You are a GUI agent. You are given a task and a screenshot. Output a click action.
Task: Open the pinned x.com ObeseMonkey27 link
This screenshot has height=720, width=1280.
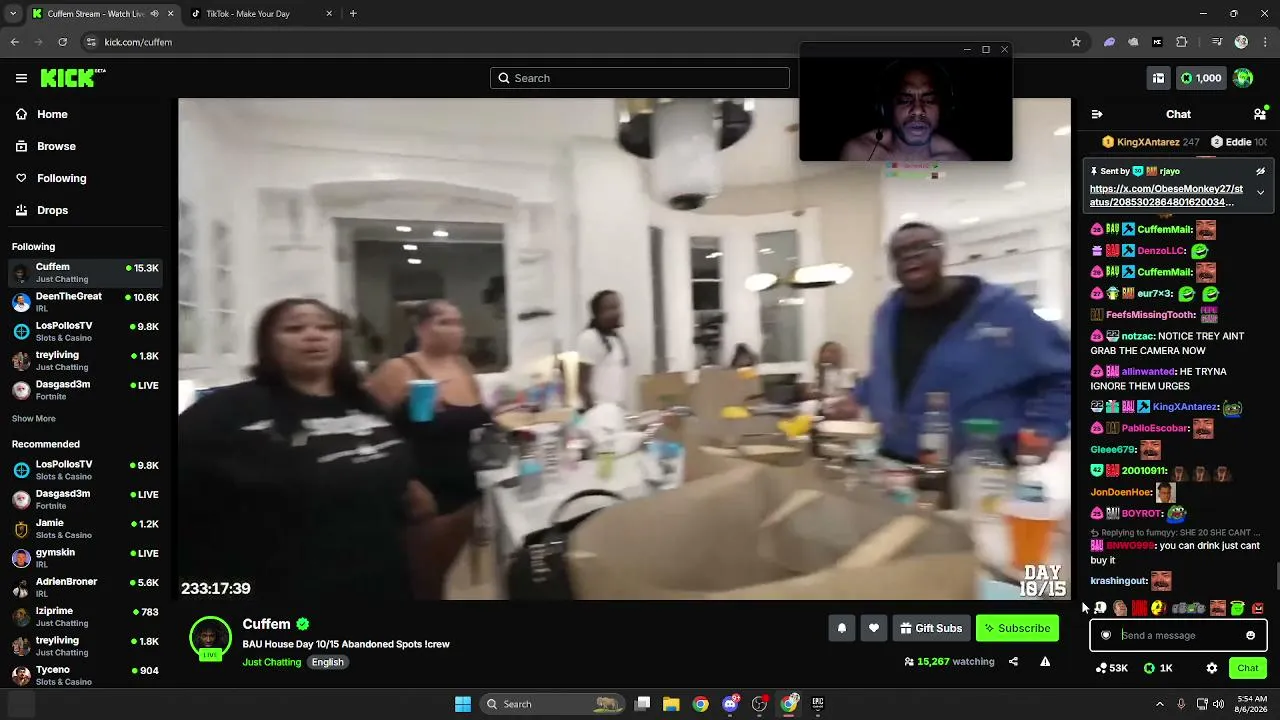[1167, 195]
